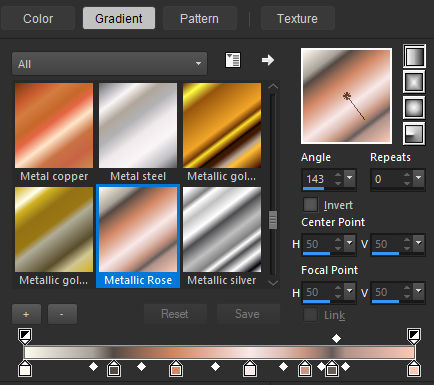This screenshot has width=434, height=385.
Task: Select midpoint diamond between pale pink and rose stops
Action: (283, 367)
